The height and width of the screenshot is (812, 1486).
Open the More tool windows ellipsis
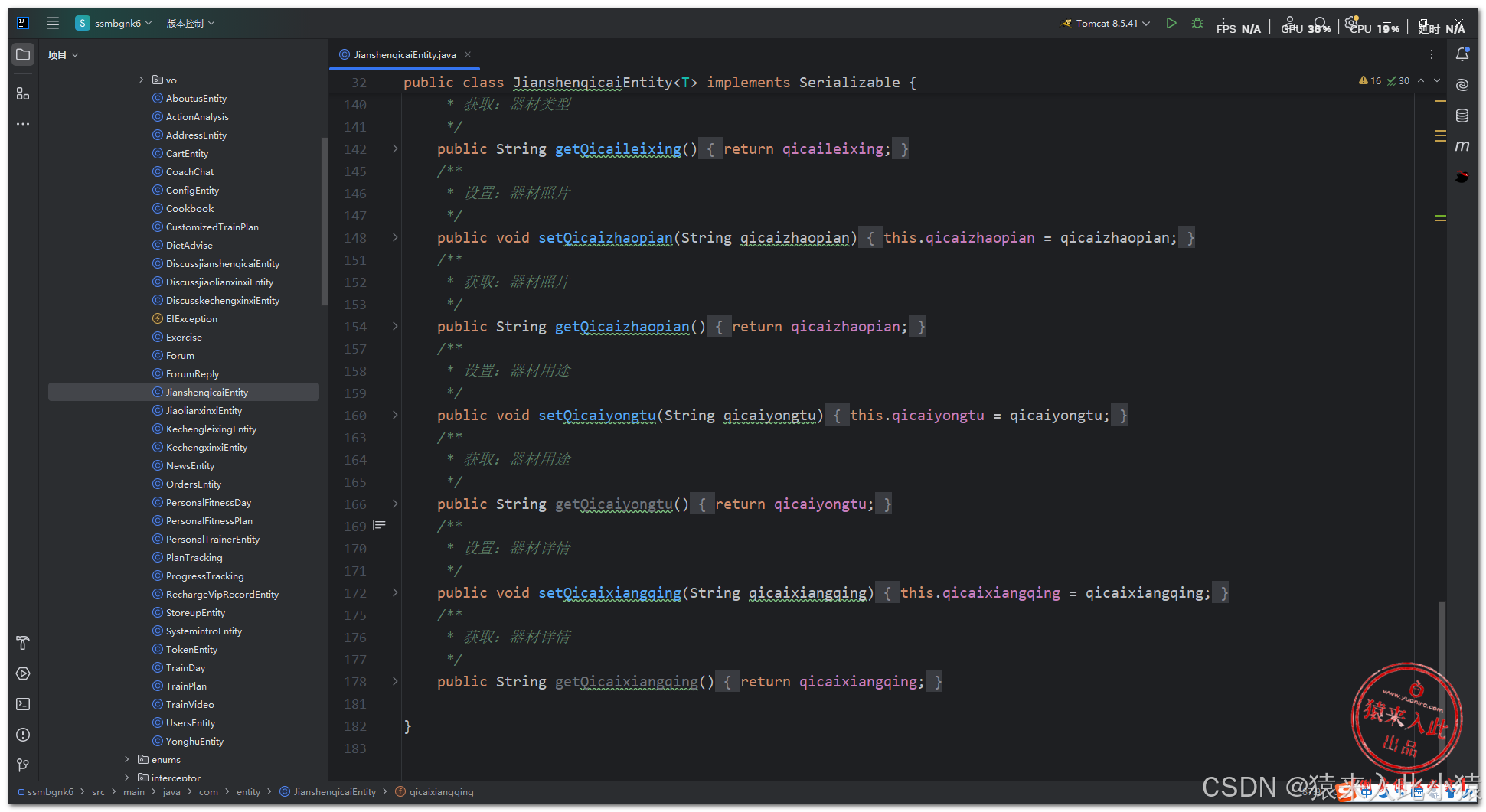point(23,124)
